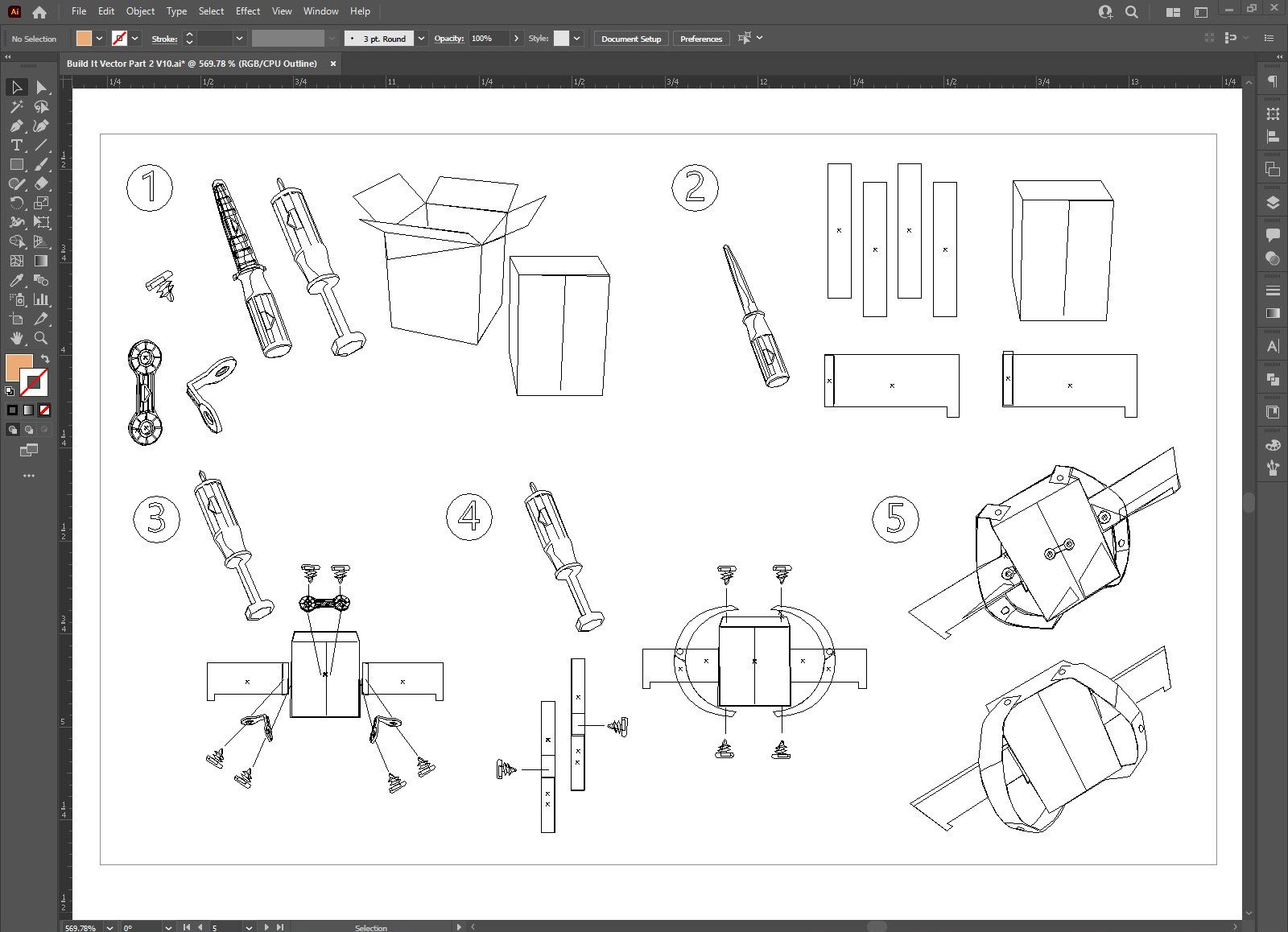Screen dimensions: 1288x932
Task: Open the Pathfinder panel icon
Action: [1273, 379]
